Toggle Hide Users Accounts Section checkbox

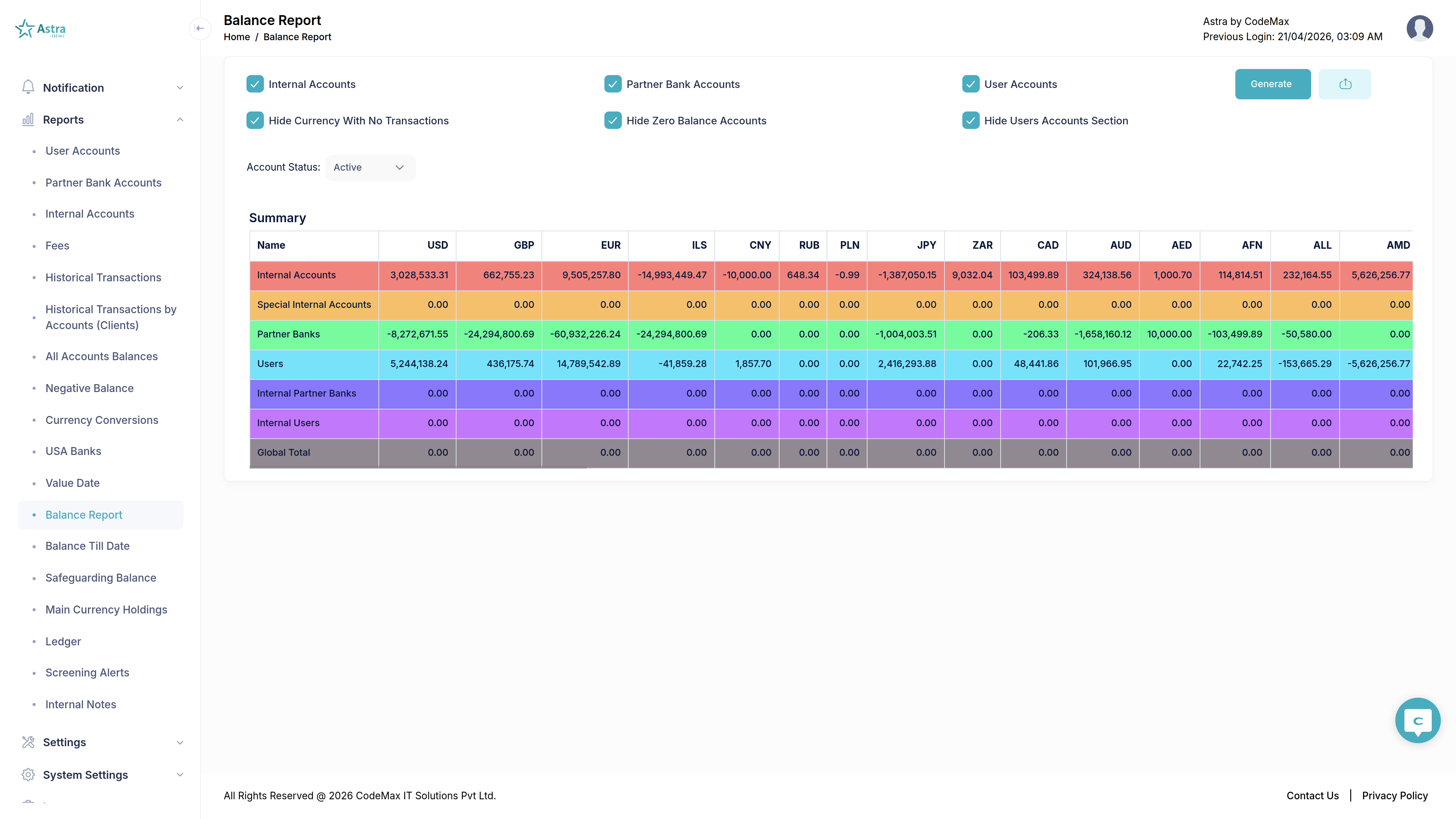pos(971,121)
